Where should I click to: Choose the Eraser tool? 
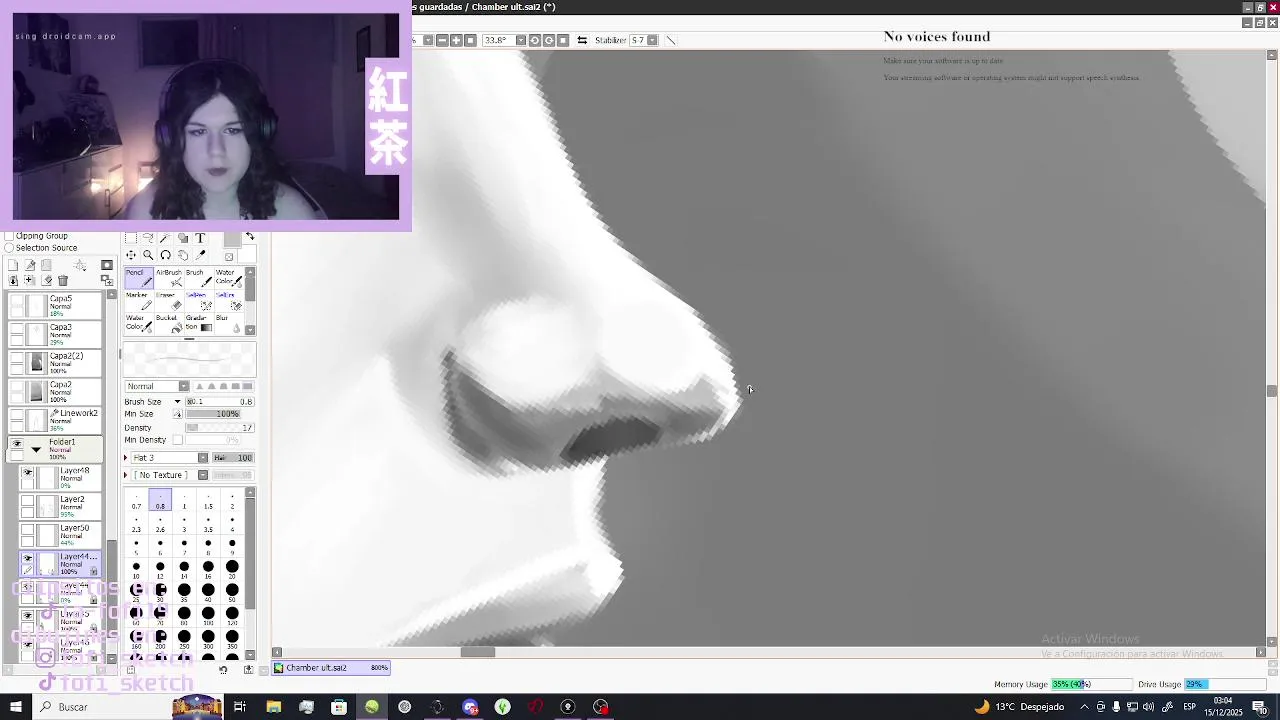169,301
